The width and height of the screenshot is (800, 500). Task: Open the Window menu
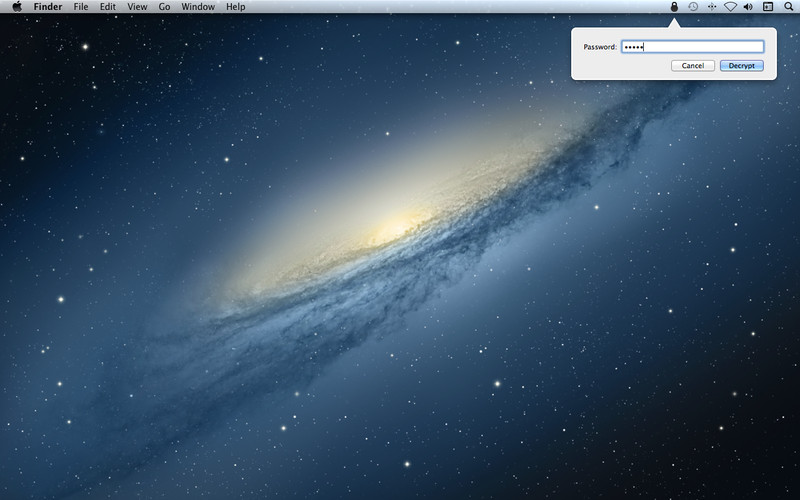pyautogui.click(x=198, y=7)
